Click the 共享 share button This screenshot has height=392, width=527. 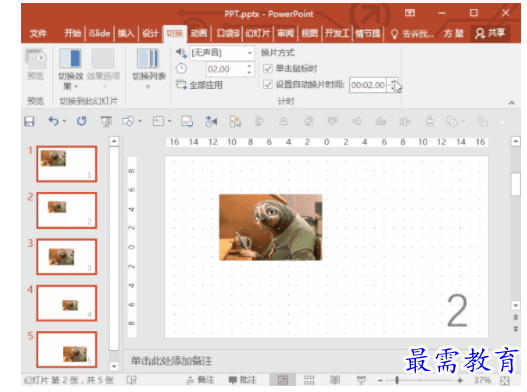490,33
